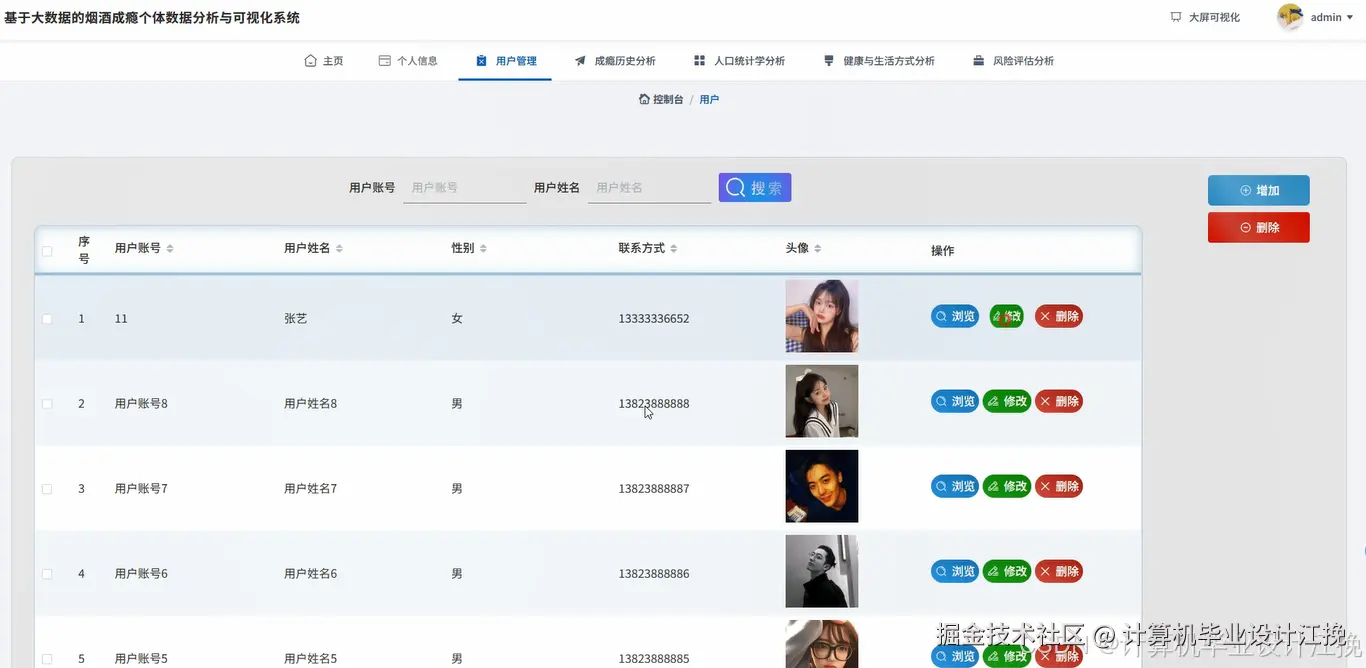1366x668 pixels.
Task: Open 风险评估分析 tab
Action: (x=1013, y=61)
